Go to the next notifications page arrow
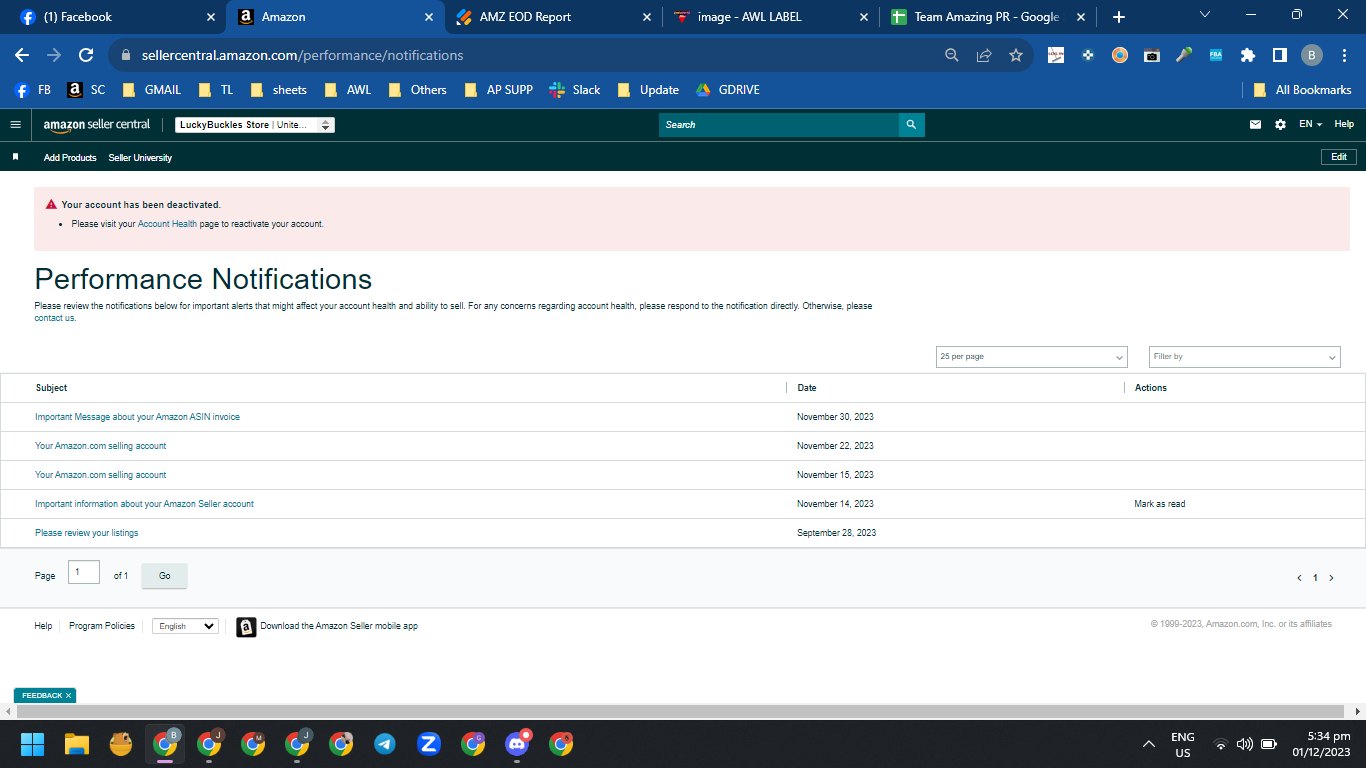1366x768 pixels. pyautogui.click(x=1331, y=578)
